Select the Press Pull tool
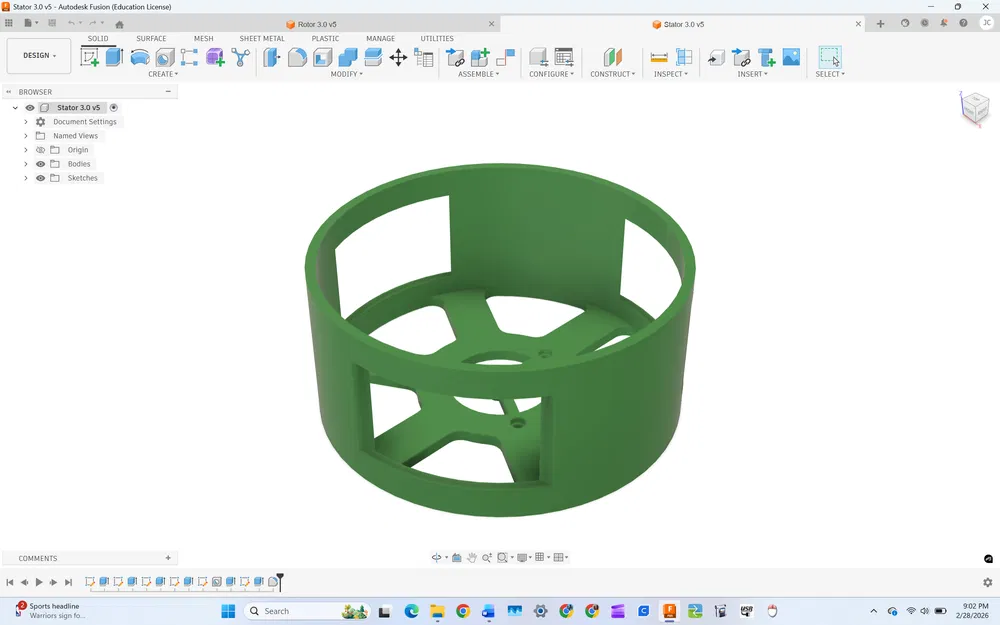This screenshot has width=1000, height=625. pos(272,57)
